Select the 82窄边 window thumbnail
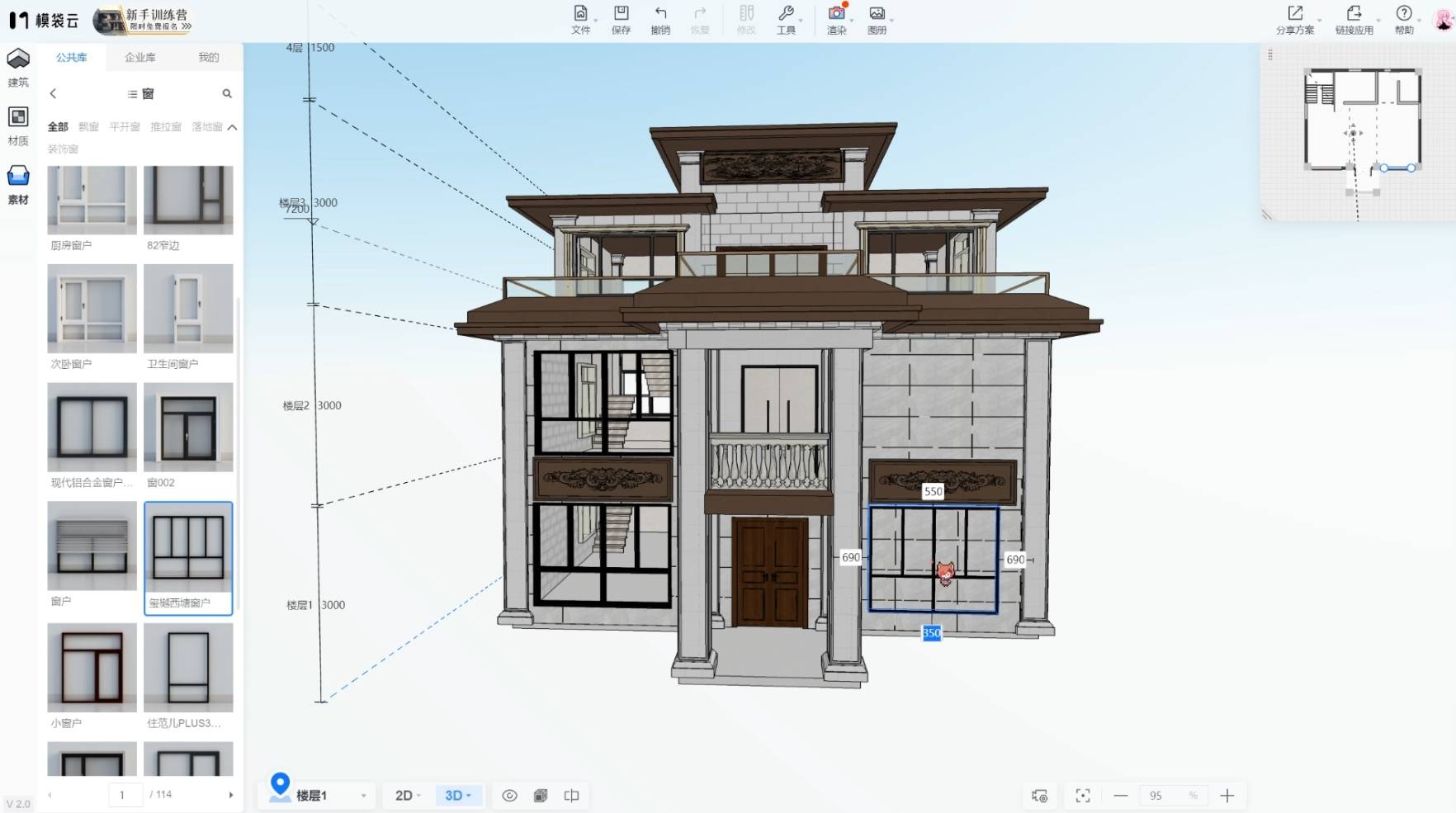 188,200
